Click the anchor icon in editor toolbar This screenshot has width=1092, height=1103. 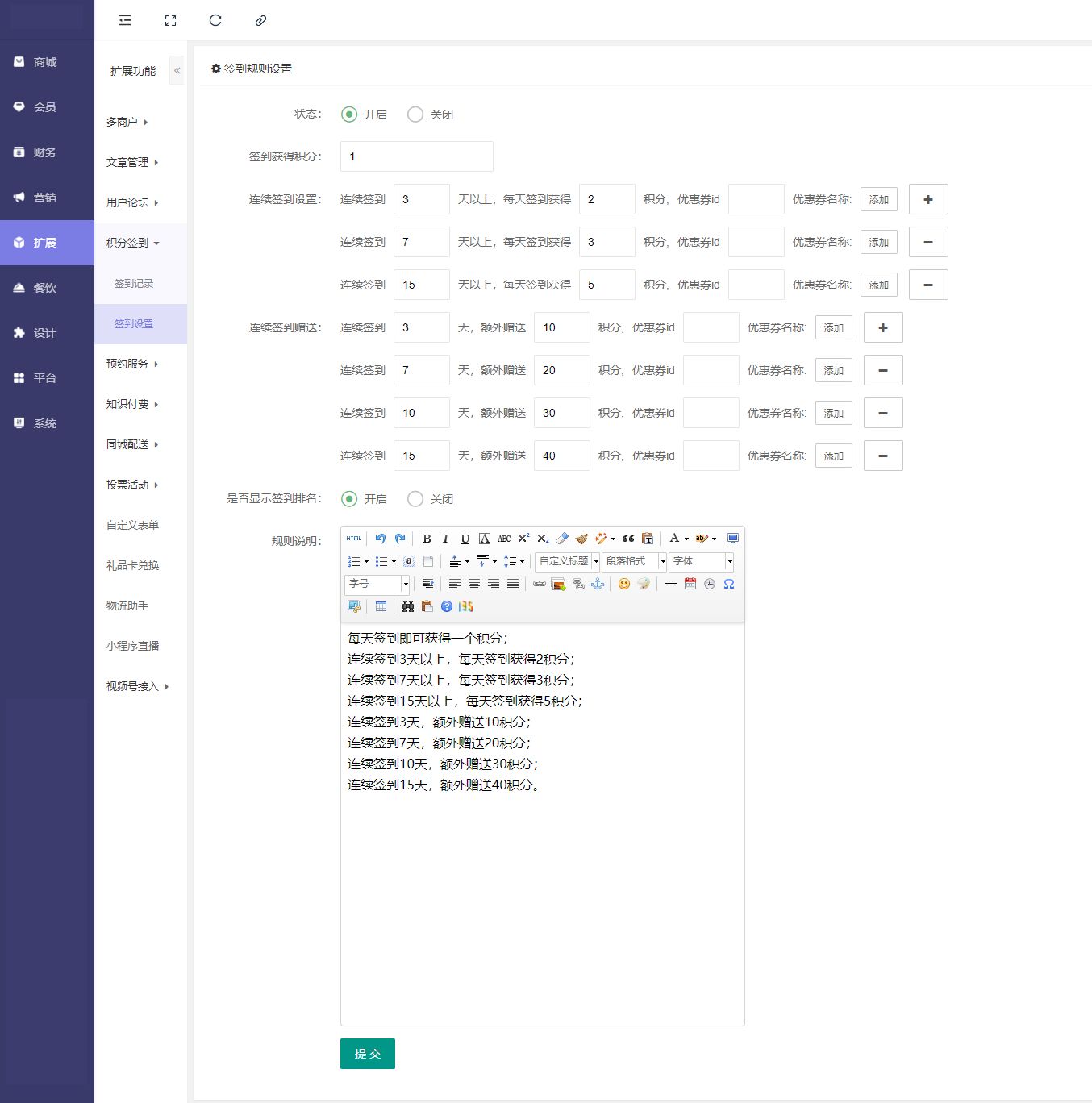(x=598, y=584)
